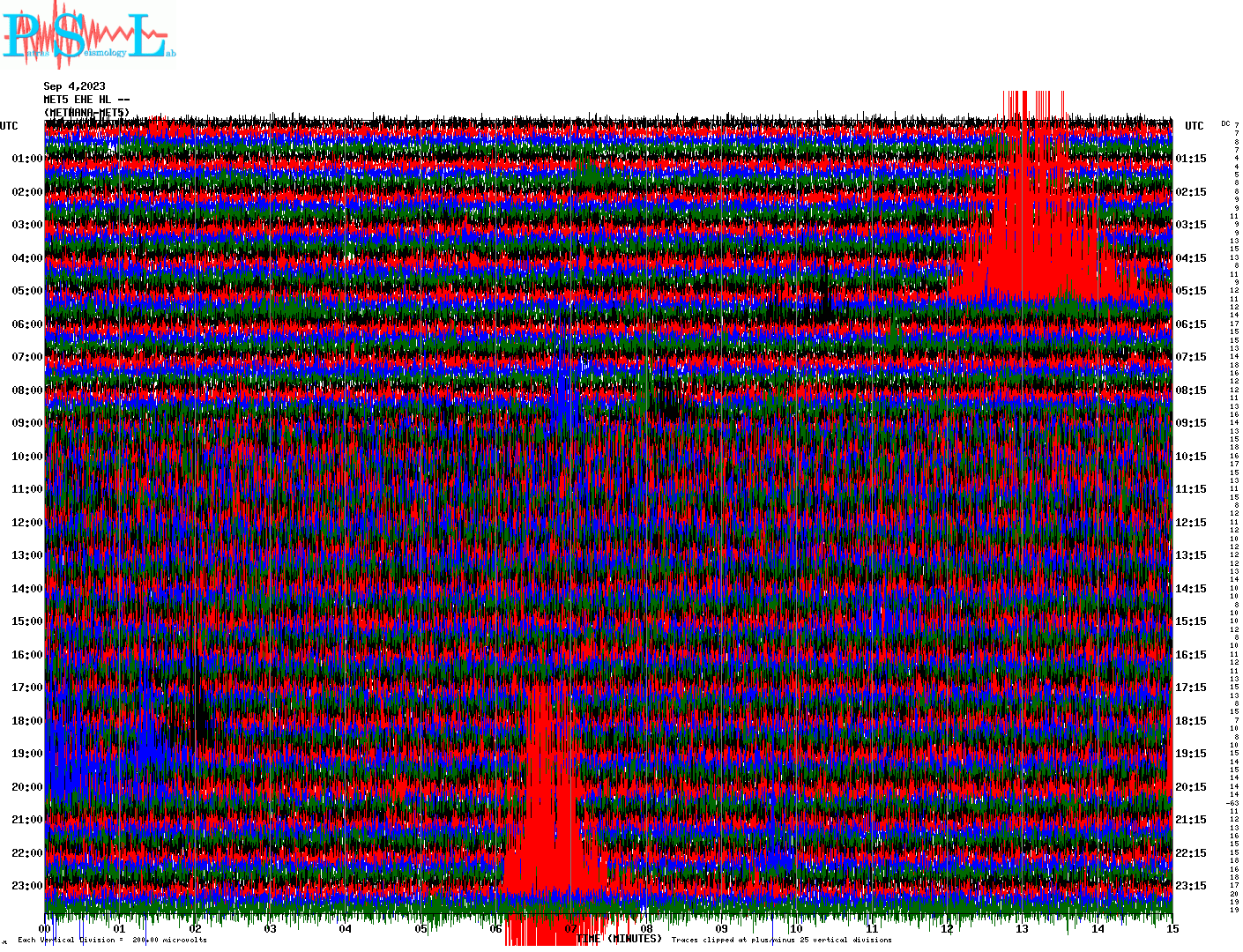
Task: Click the UTC label at top right
Action: point(1194,126)
